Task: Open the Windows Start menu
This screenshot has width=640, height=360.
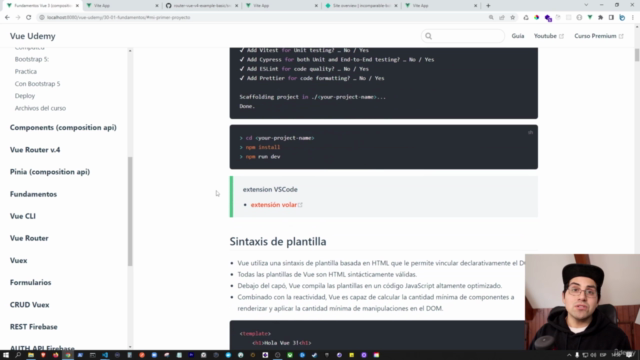Action: 6,355
